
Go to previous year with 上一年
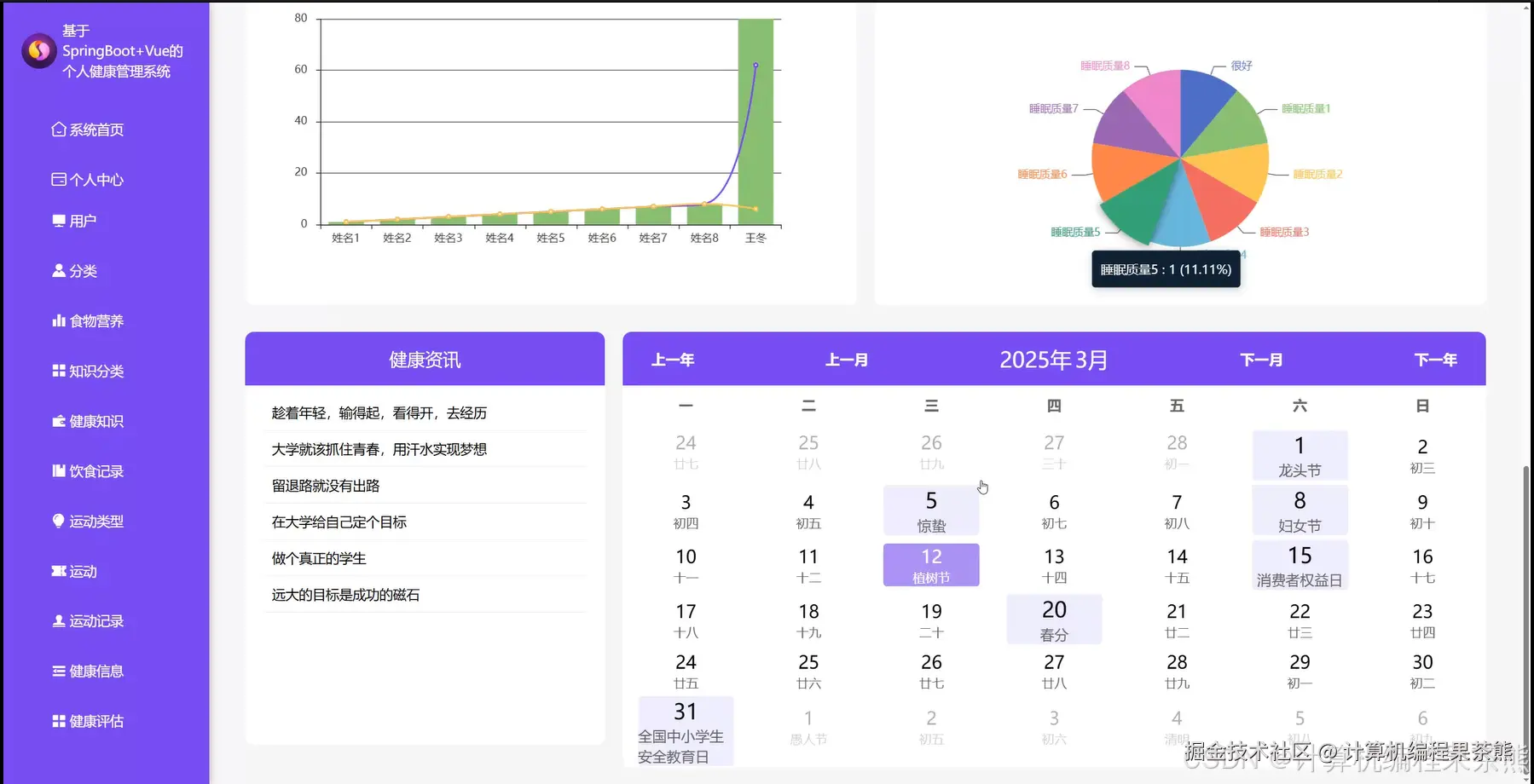click(x=673, y=360)
